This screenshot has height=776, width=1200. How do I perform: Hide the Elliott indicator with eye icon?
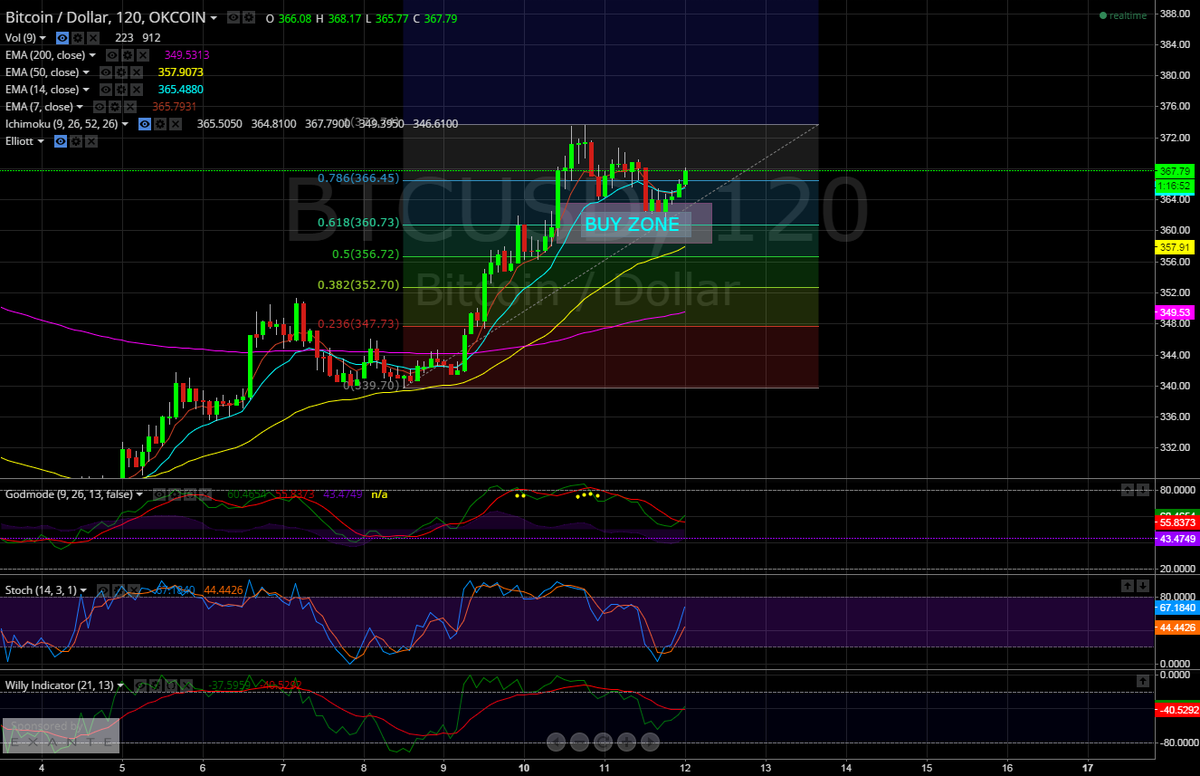pos(60,141)
